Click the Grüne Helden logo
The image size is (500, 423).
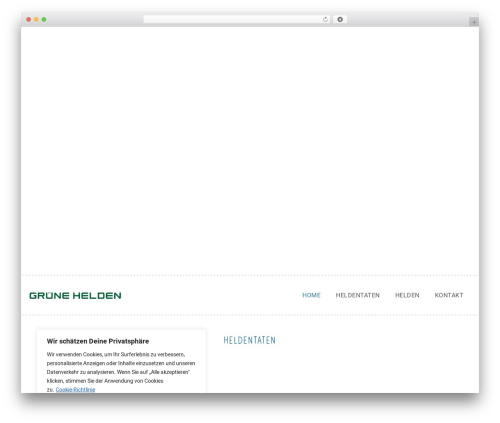(x=75, y=296)
